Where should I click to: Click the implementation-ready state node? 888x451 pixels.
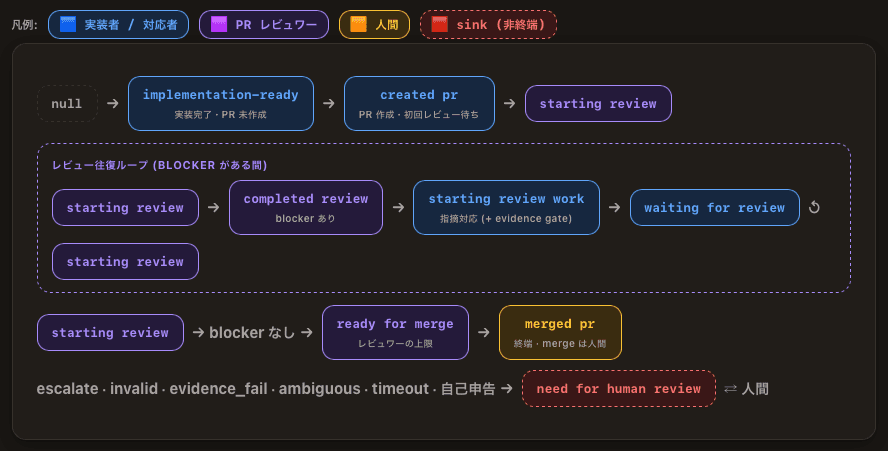coord(221,104)
